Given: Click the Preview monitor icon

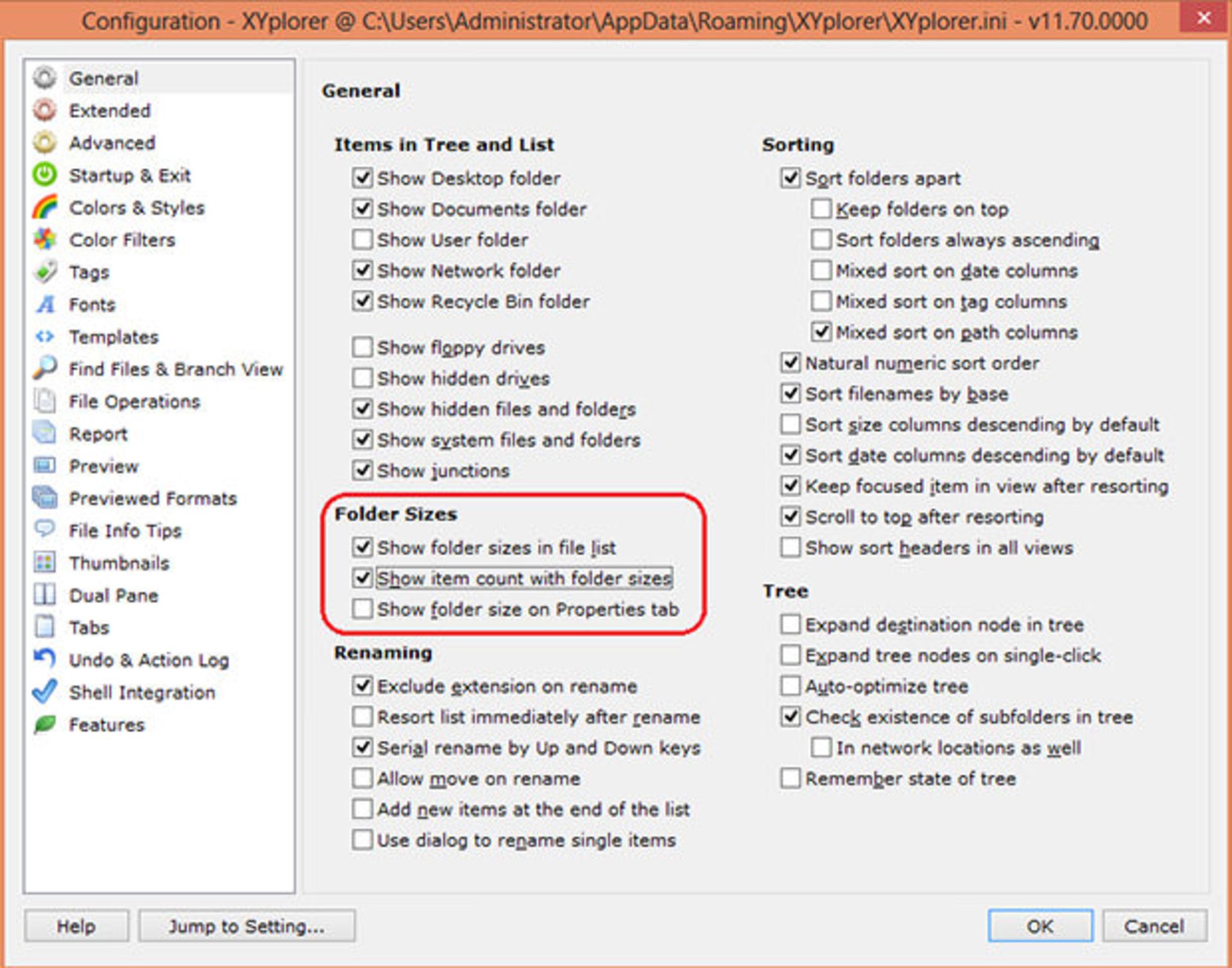Looking at the screenshot, I should coord(45,465).
